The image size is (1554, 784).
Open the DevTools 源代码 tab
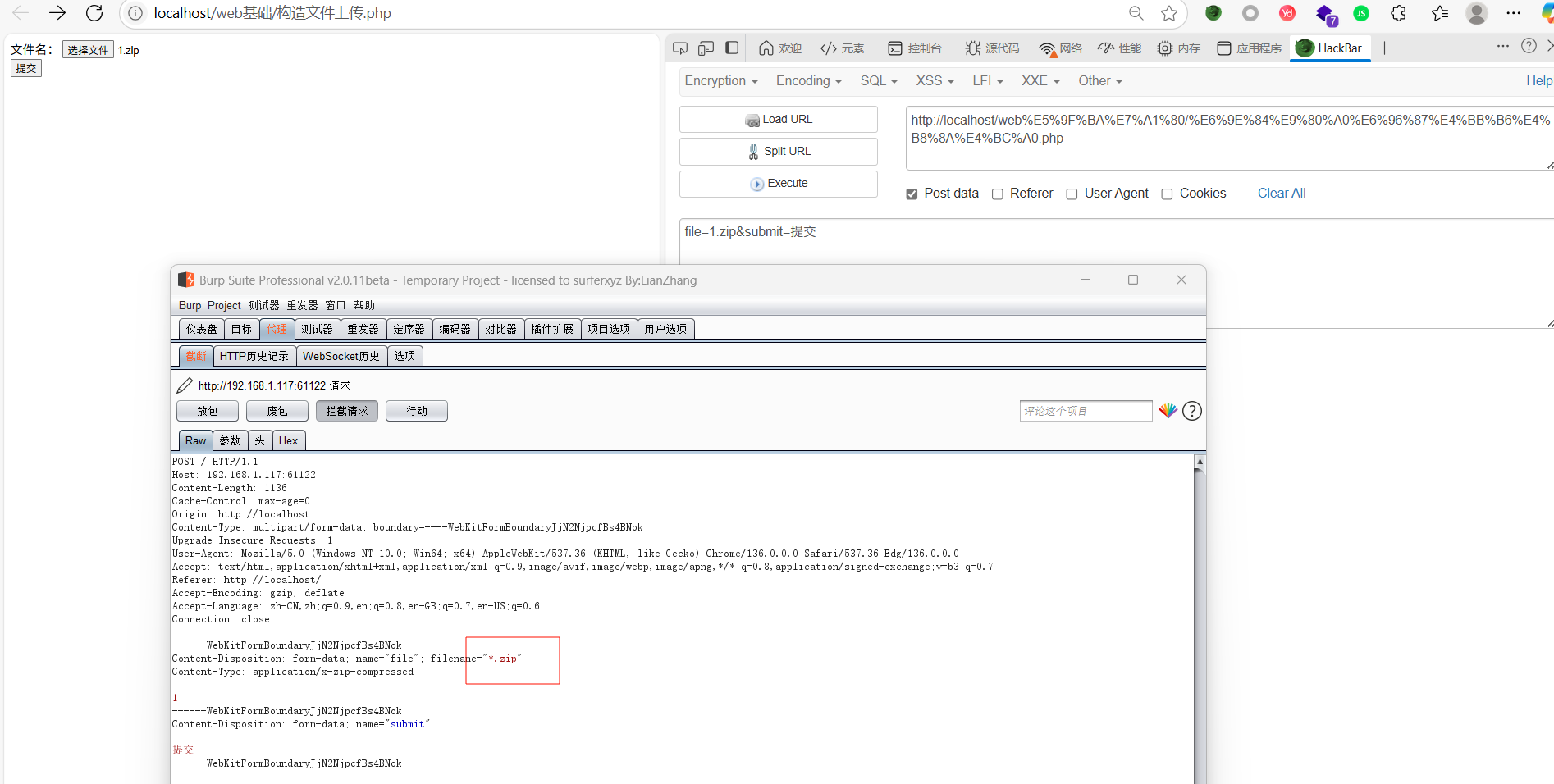click(x=992, y=48)
